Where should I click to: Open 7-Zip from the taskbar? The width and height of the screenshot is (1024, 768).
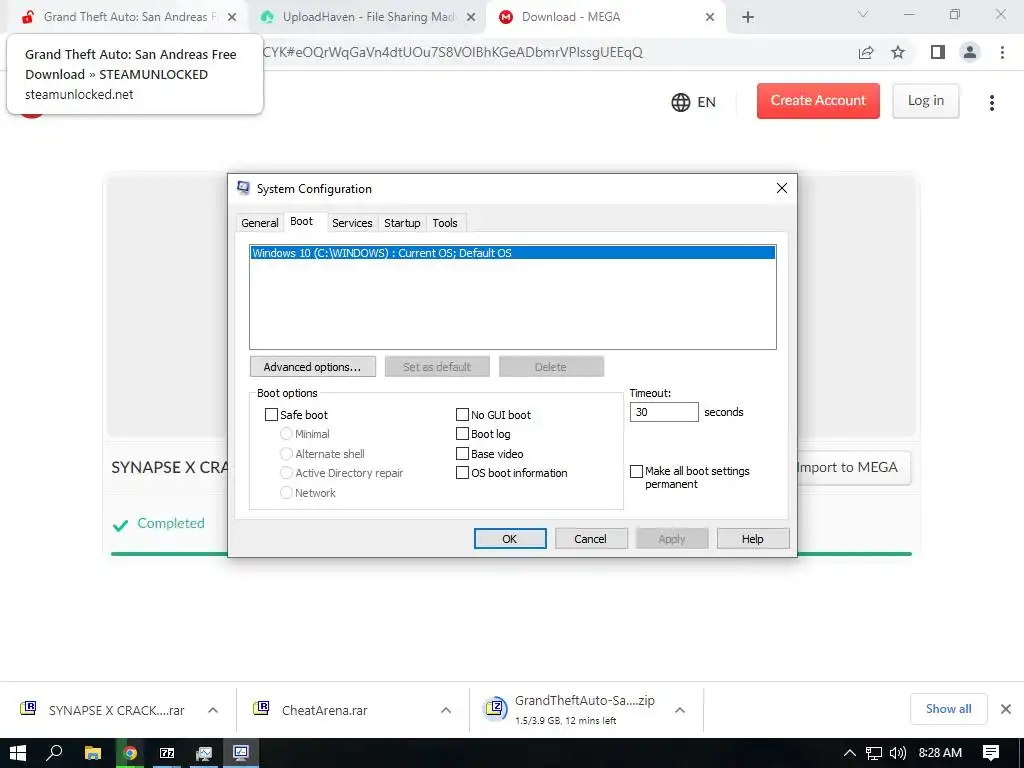pos(167,753)
